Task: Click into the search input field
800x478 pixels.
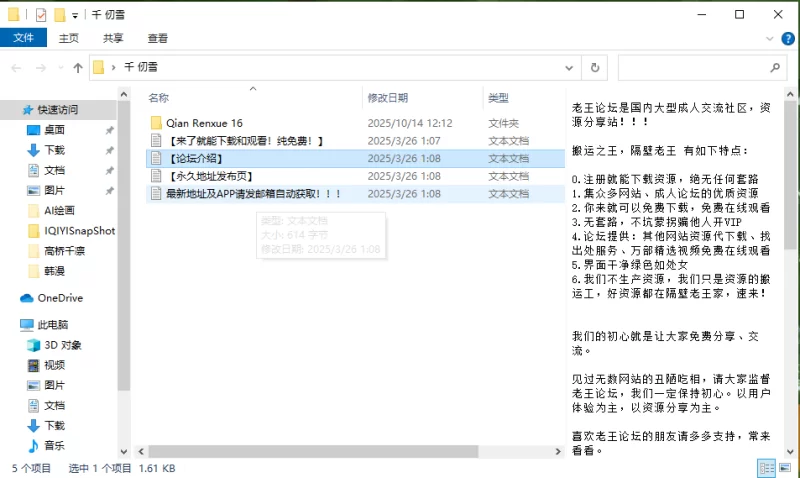Action: pos(690,68)
